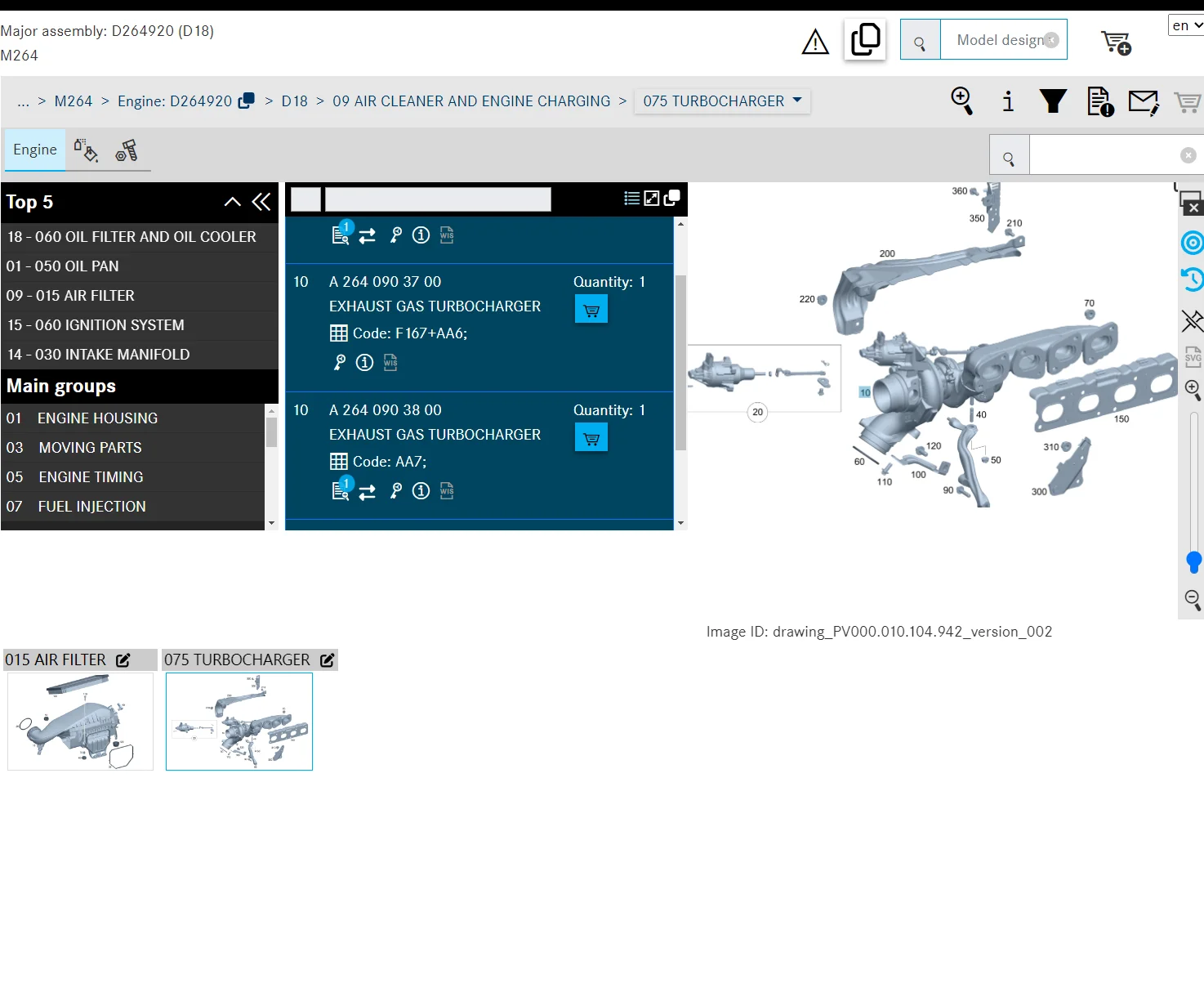
Task: Click the black funnel filter icon
Action: click(x=1053, y=101)
